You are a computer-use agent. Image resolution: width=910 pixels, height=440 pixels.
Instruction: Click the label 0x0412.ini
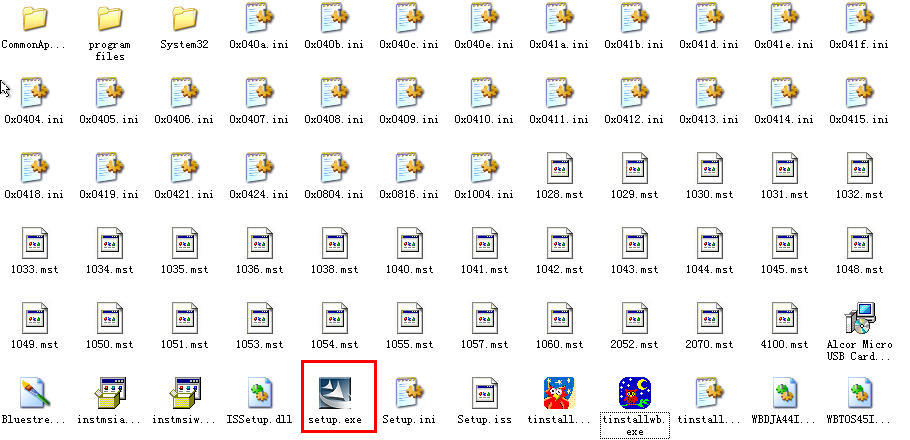tap(634, 120)
